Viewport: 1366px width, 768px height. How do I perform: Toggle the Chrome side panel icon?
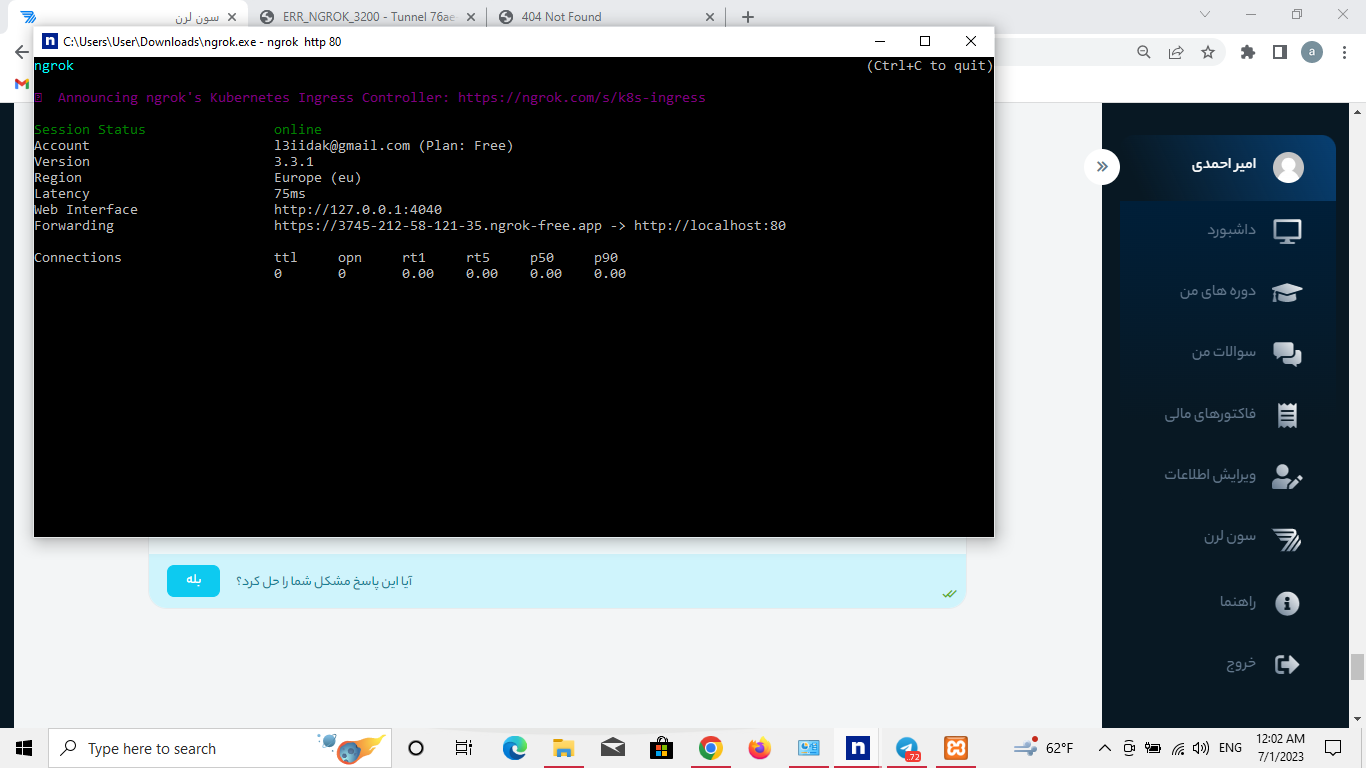1279,52
